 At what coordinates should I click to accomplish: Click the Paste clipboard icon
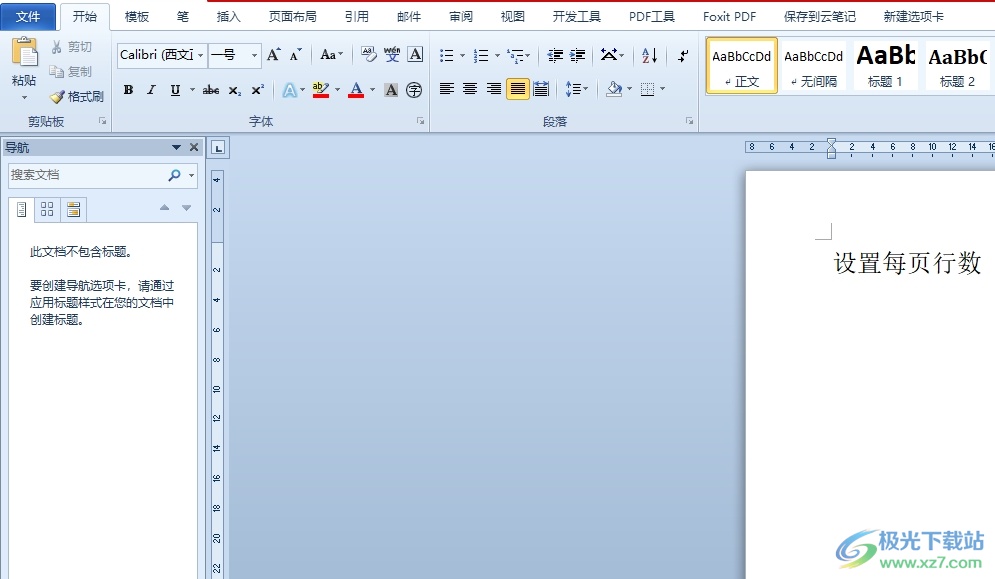click(24, 52)
